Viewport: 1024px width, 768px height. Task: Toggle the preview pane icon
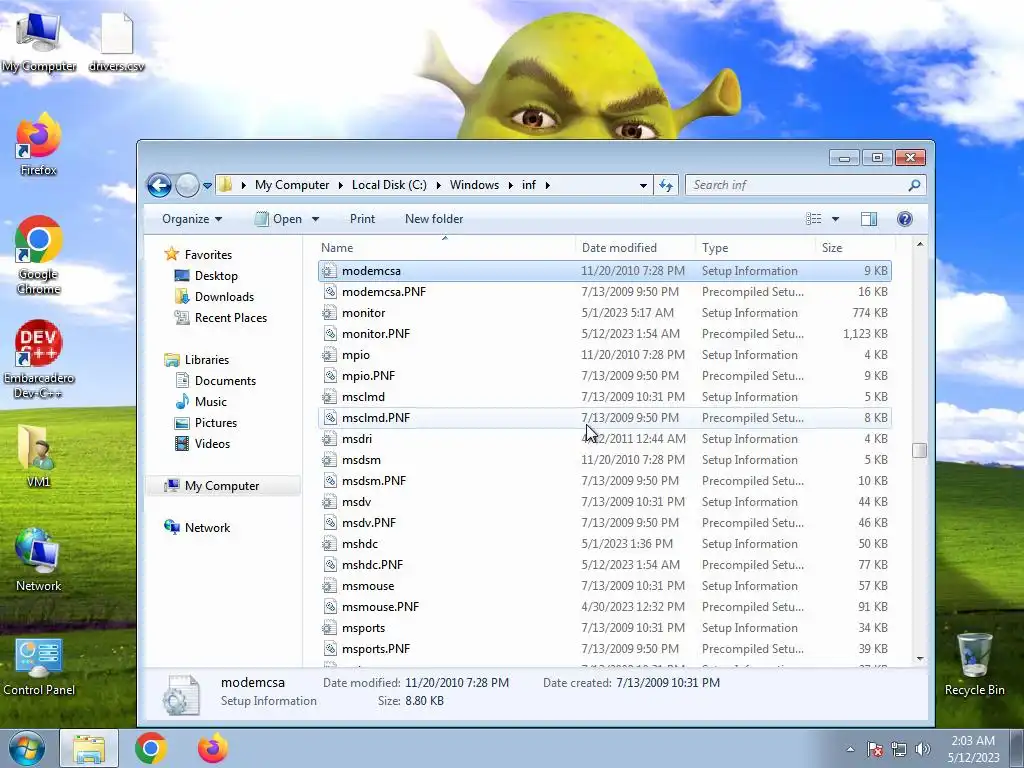point(869,219)
